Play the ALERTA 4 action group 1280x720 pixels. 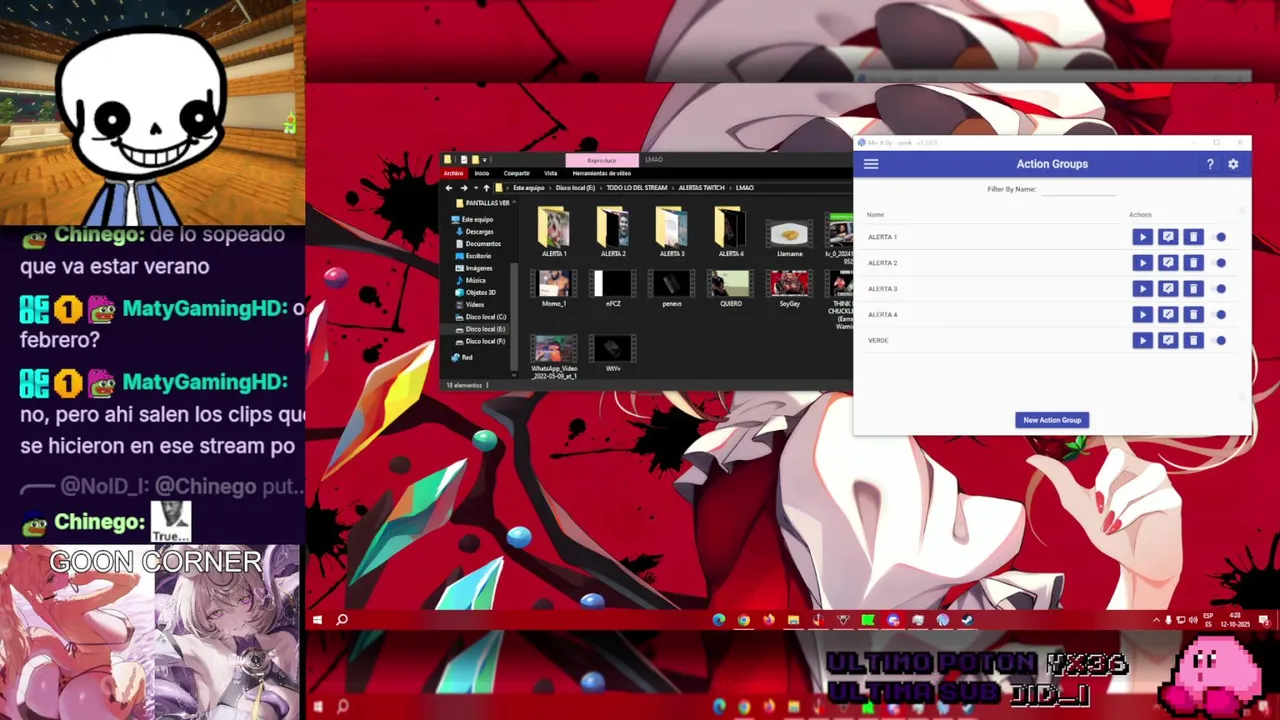pyautogui.click(x=1142, y=315)
